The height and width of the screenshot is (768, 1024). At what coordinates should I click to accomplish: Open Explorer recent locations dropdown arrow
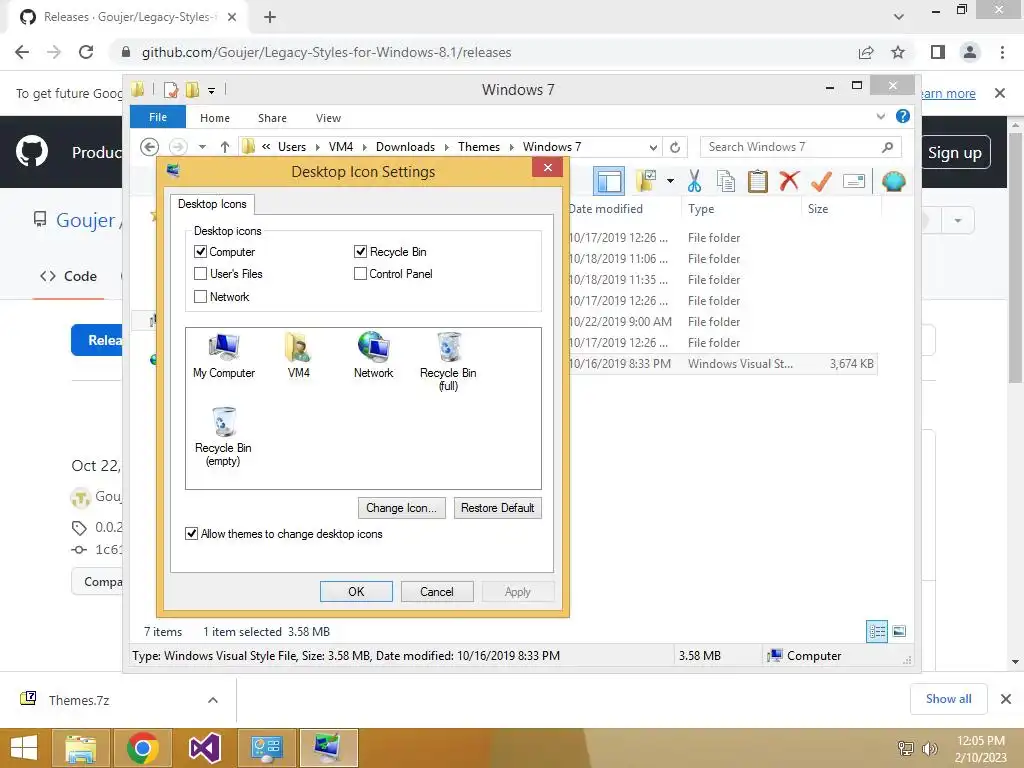202,147
